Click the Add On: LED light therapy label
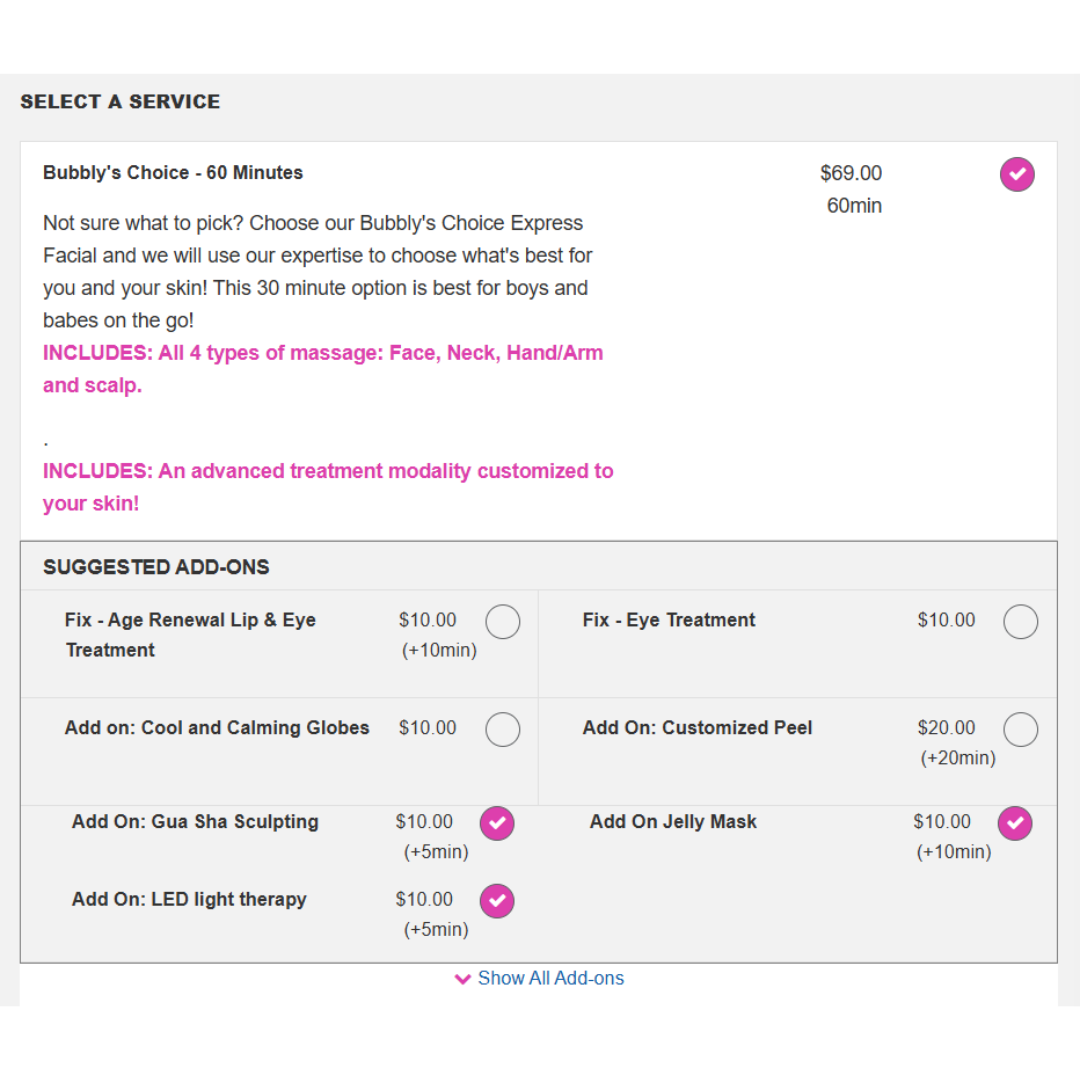Viewport: 1080px width, 1080px height. pos(189,900)
